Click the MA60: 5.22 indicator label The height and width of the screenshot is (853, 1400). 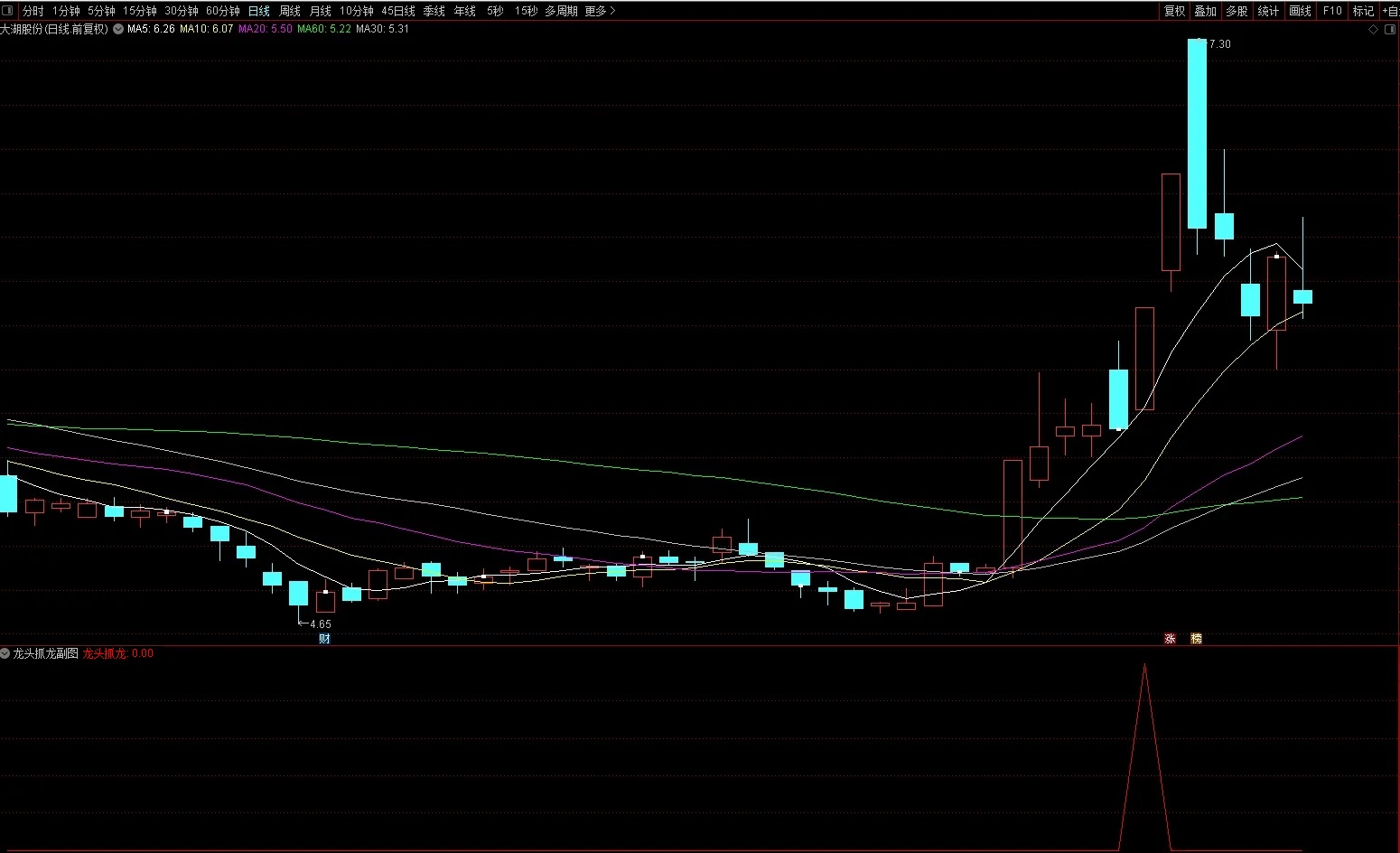point(324,29)
